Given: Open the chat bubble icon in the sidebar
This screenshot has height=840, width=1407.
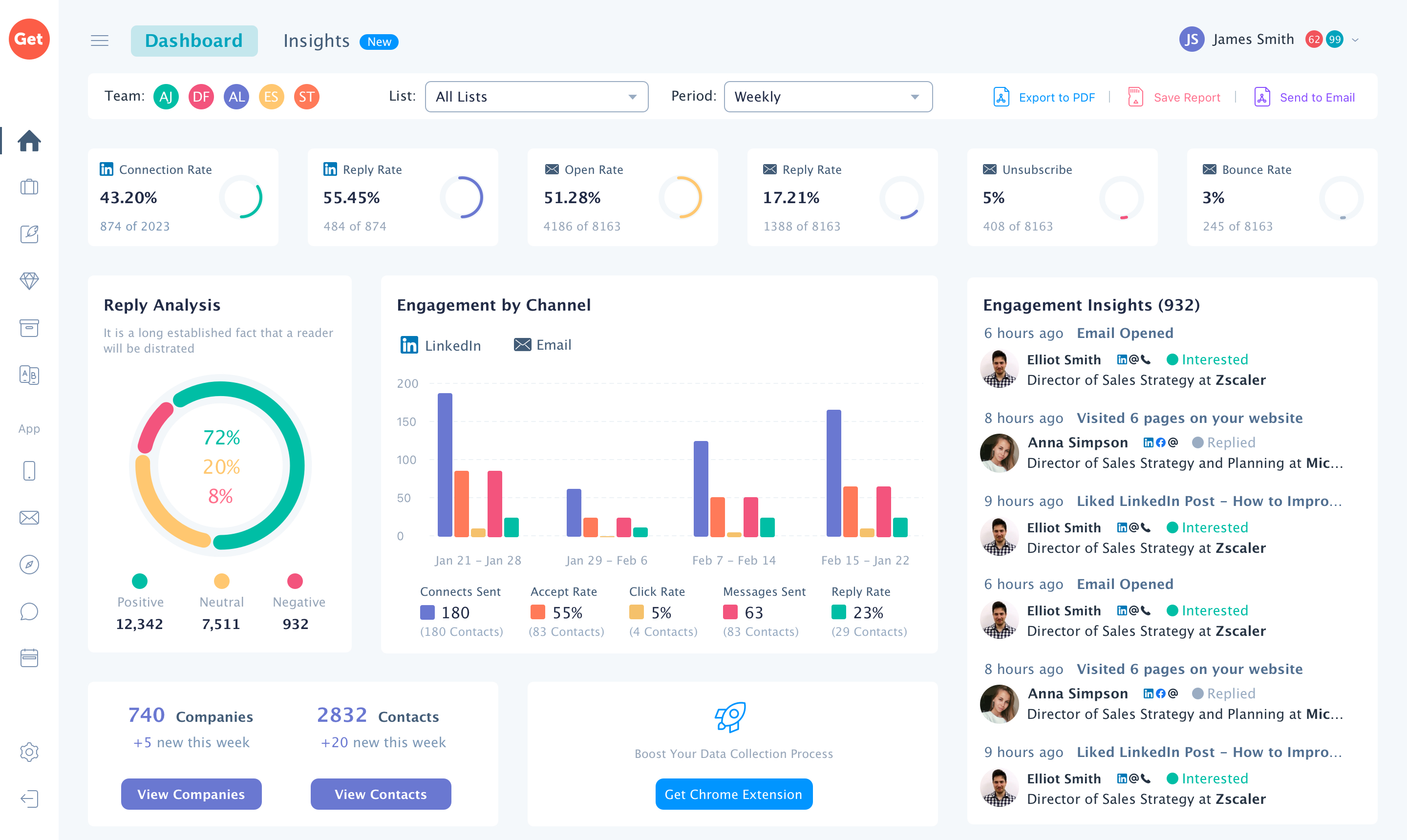Looking at the screenshot, I should point(29,612).
